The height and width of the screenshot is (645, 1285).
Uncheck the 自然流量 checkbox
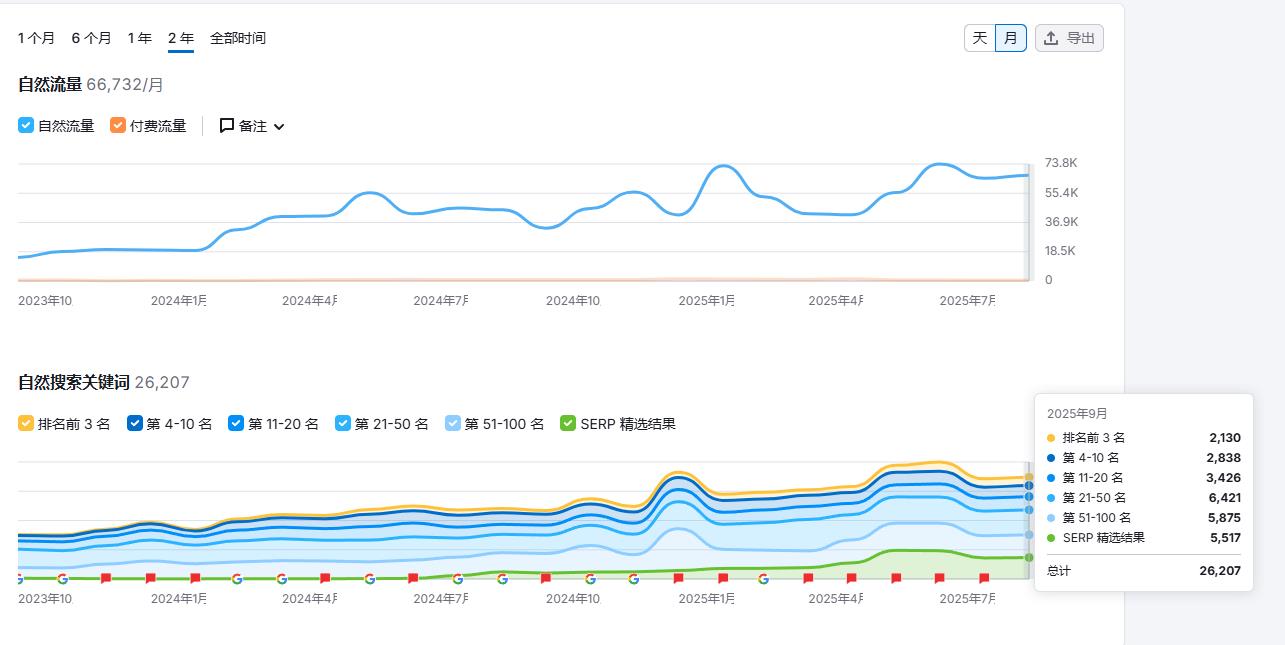click(26, 126)
